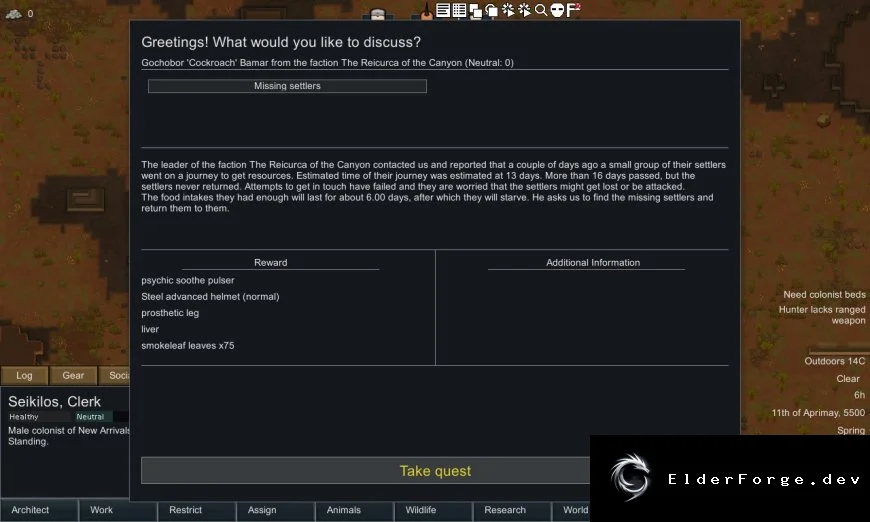
Task: Click the magnifying glass search icon
Action: 540,10
